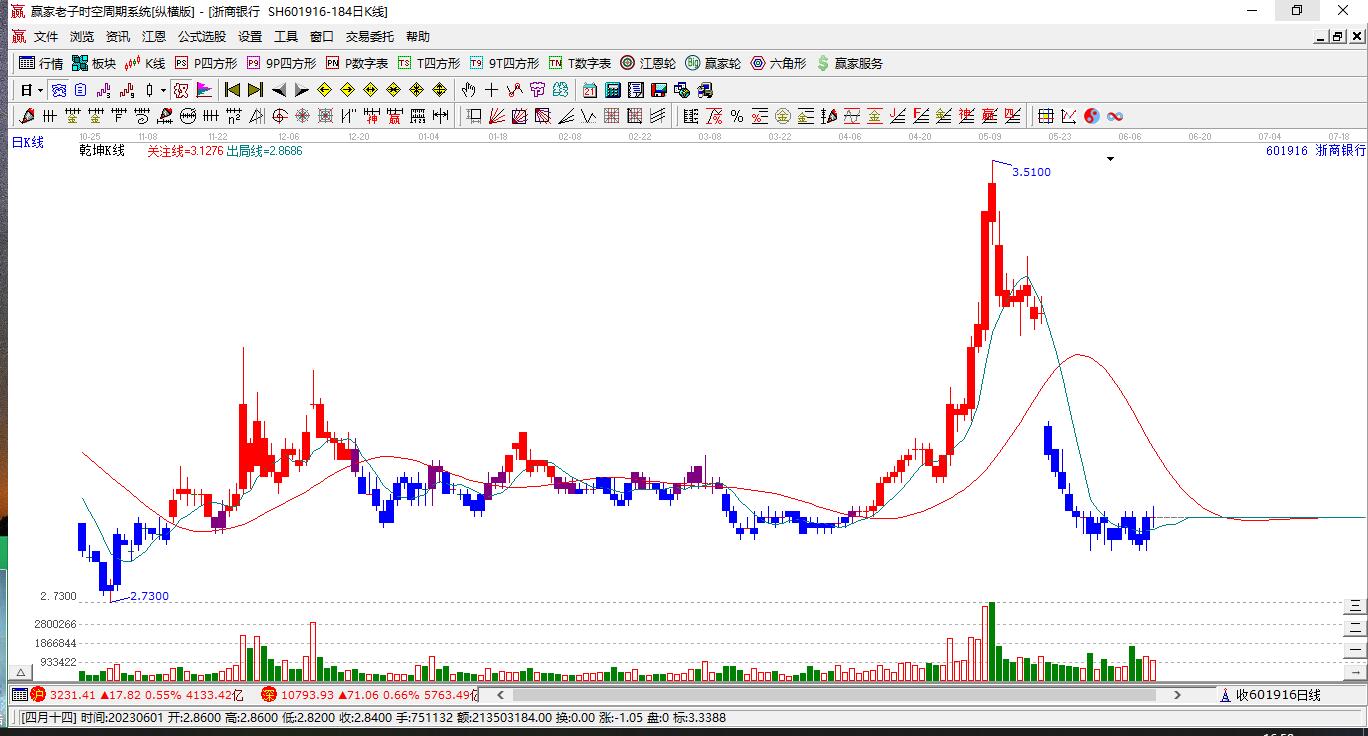Open the 赢家轮 winner wheel tool
Screen dimensions: 1368x736
[691, 63]
